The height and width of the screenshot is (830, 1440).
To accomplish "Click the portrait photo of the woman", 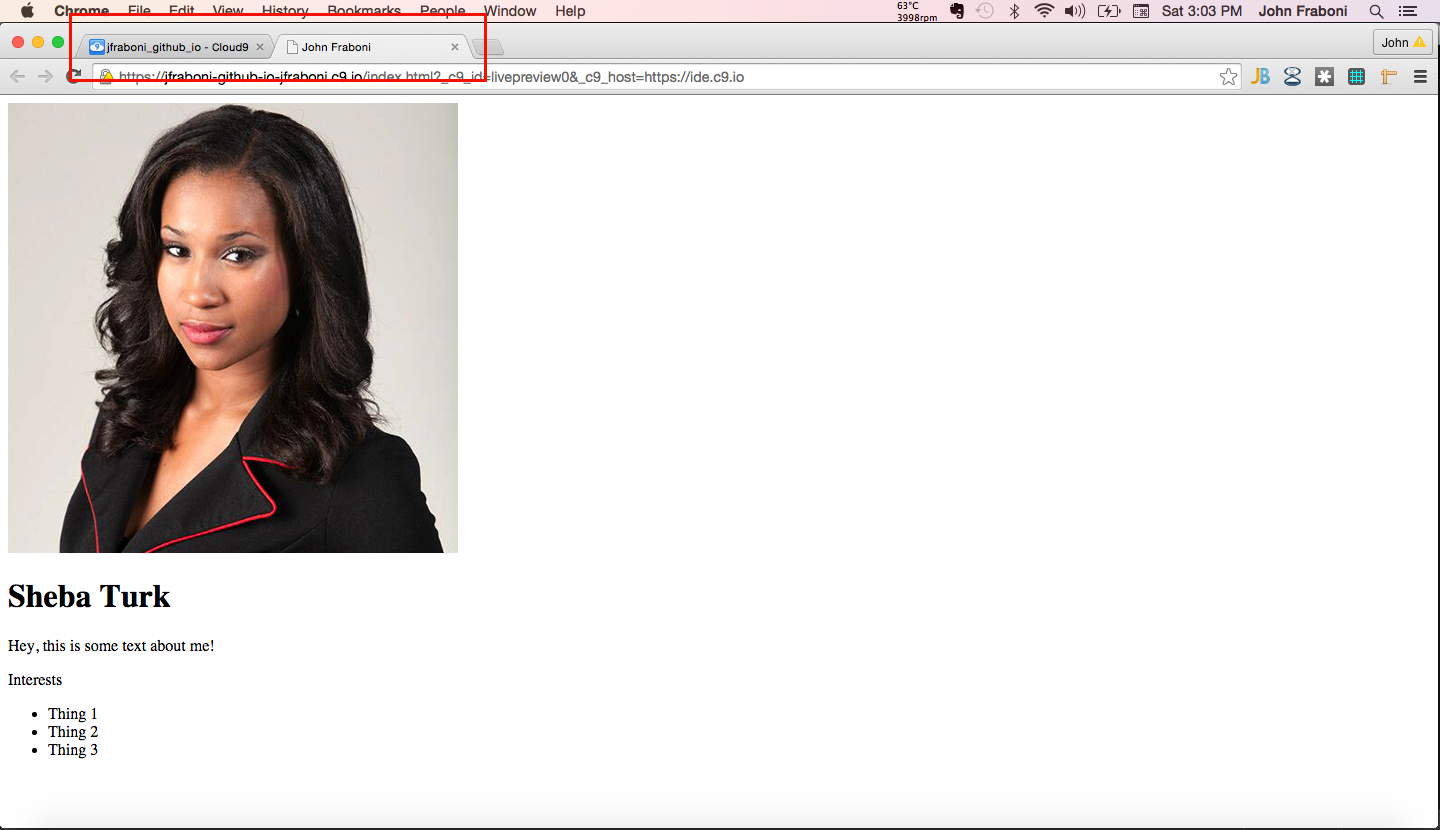I will pos(233,328).
